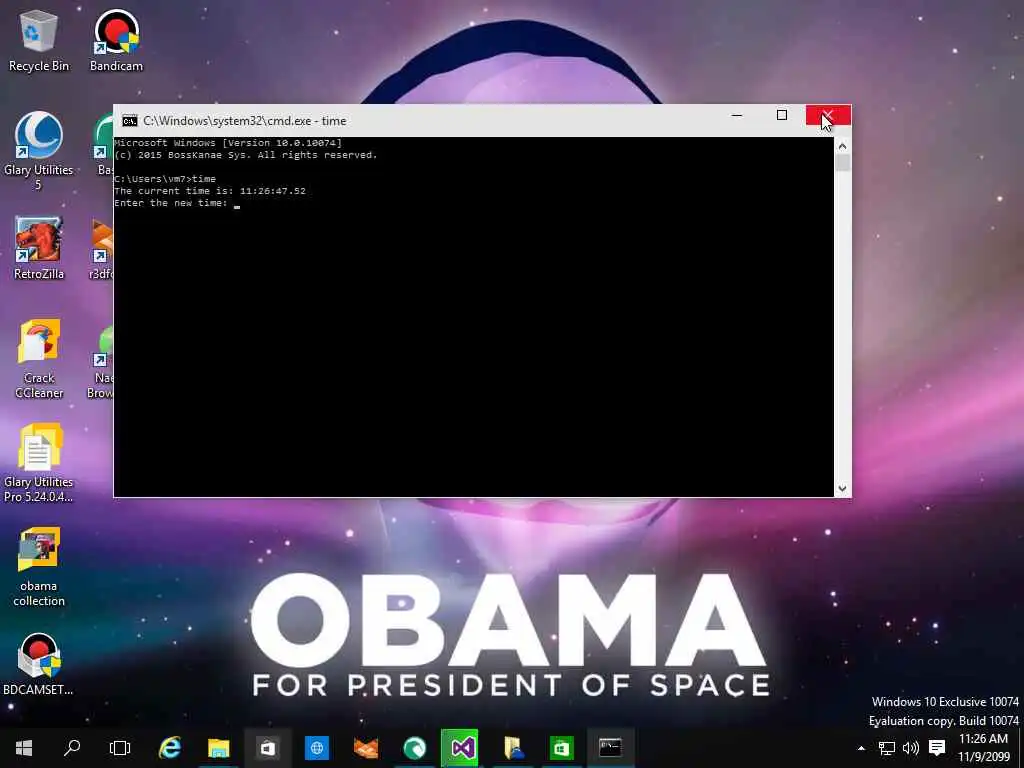Open the Store app on taskbar
The width and height of the screenshot is (1024, 768).
pos(268,748)
